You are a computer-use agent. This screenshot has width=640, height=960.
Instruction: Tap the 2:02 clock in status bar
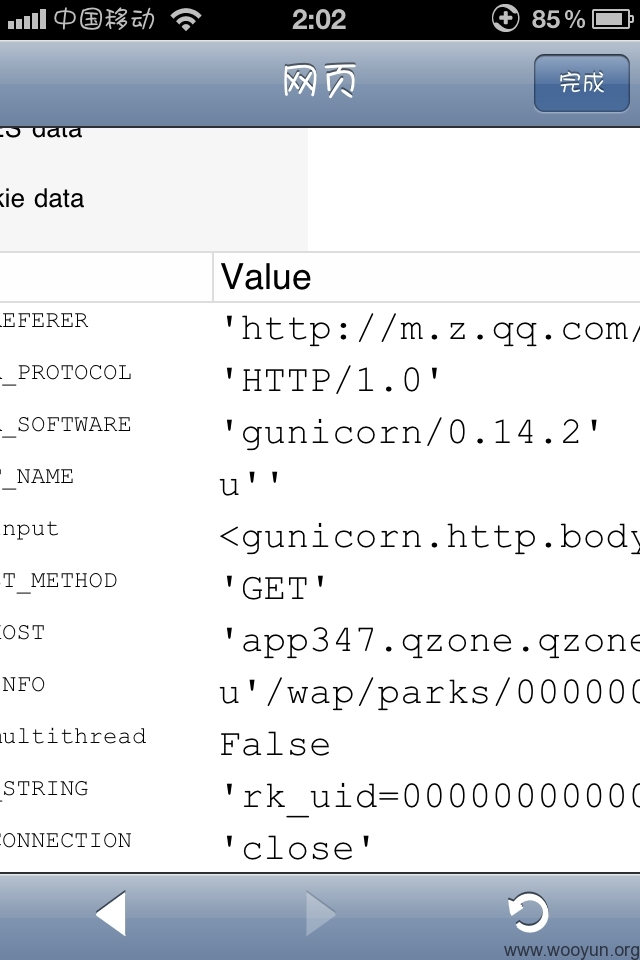pos(319,20)
